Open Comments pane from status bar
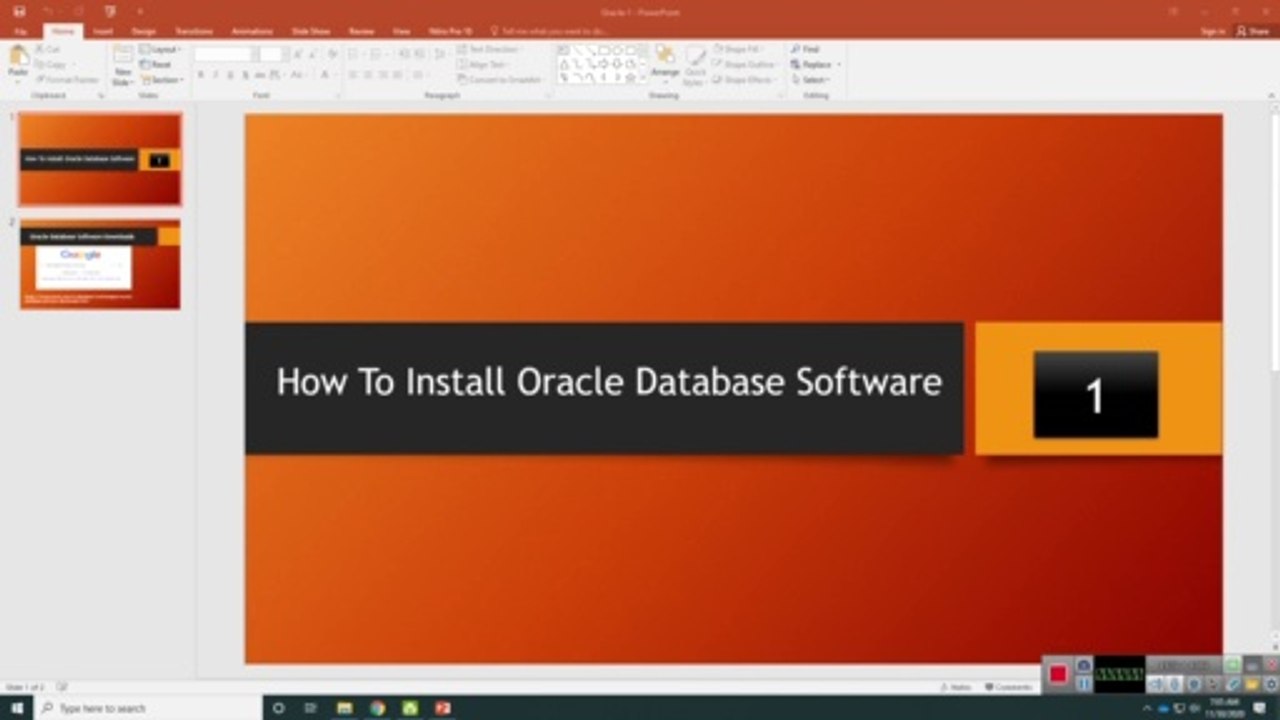The width and height of the screenshot is (1280, 720). tap(1008, 687)
